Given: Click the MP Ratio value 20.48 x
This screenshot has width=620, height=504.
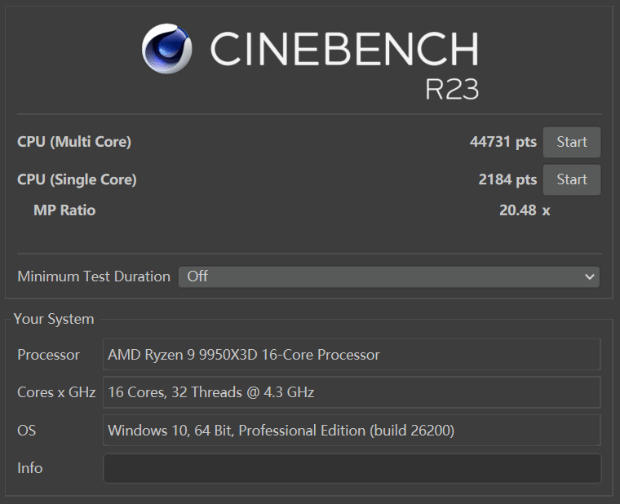Looking at the screenshot, I should pos(524,210).
